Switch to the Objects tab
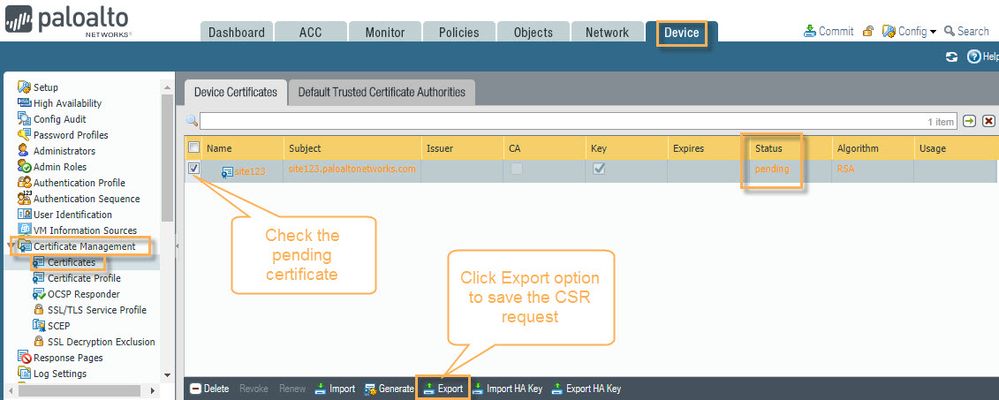999x400 pixels. tap(533, 32)
